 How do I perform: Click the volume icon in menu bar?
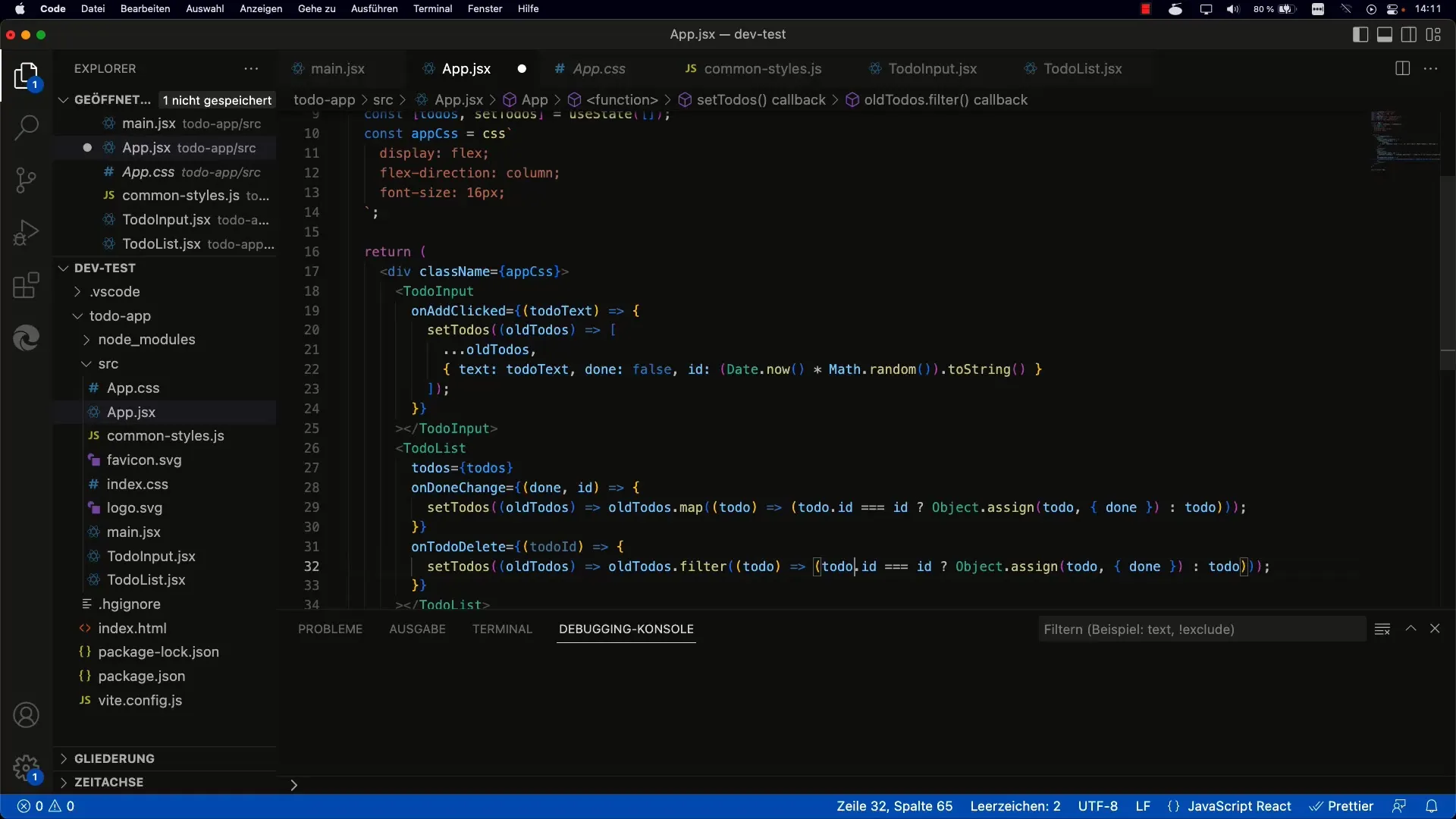tap(1233, 9)
